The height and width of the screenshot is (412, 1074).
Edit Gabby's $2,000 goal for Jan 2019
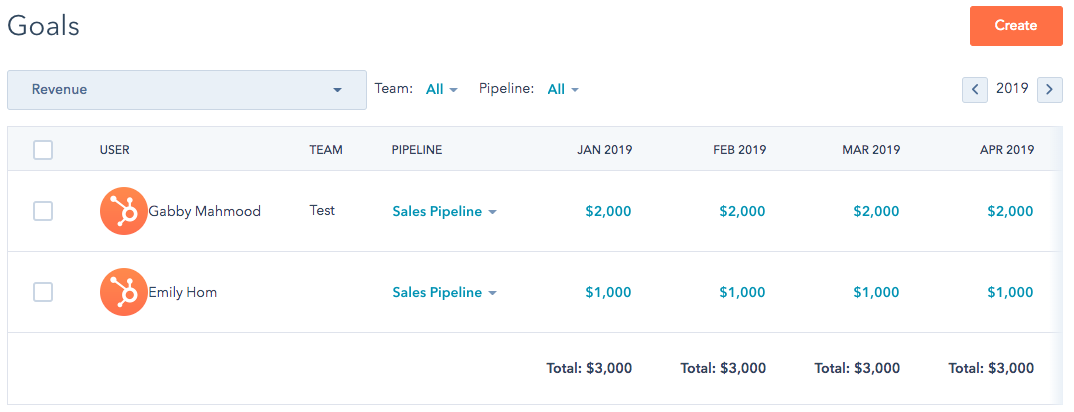607,211
